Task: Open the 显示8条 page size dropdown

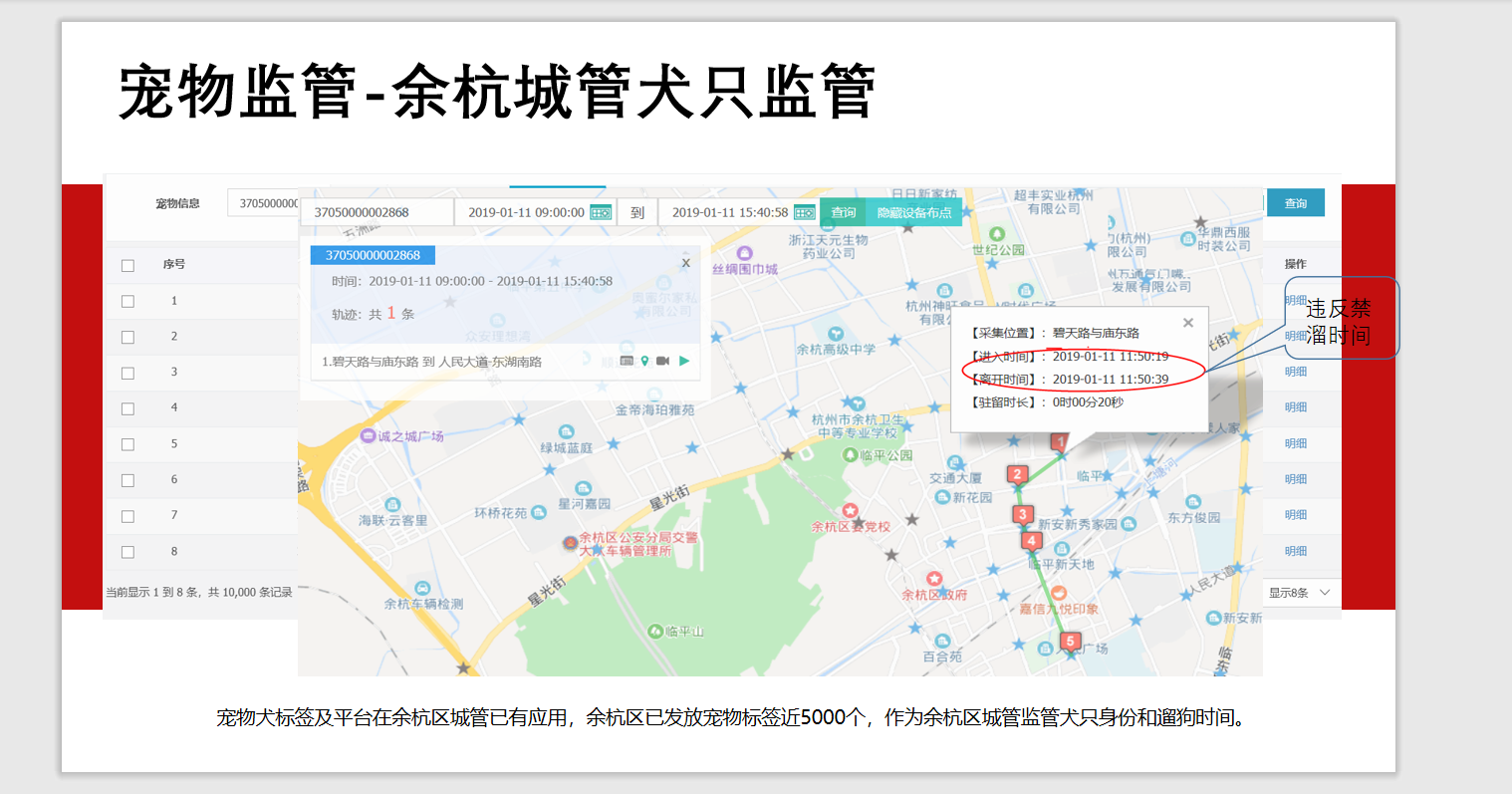Action: pyautogui.click(x=1300, y=592)
